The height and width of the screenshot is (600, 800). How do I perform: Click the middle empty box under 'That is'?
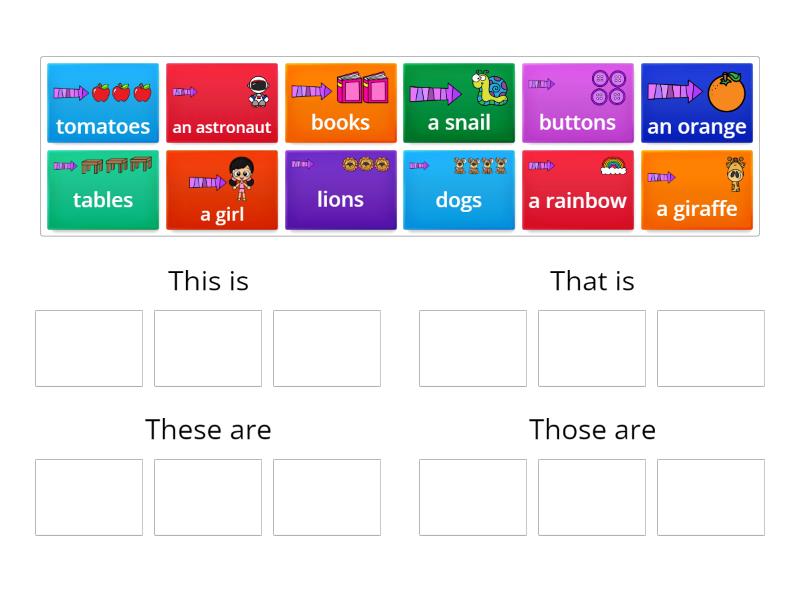pyautogui.click(x=592, y=348)
